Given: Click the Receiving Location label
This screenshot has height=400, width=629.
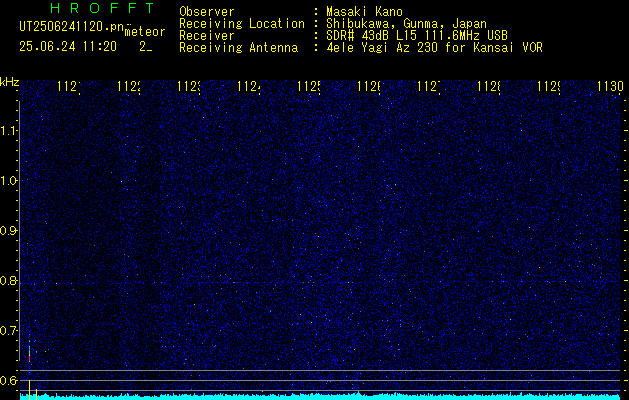Looking at the screenshot, I should pyautogui.click(x=242, y=24).
